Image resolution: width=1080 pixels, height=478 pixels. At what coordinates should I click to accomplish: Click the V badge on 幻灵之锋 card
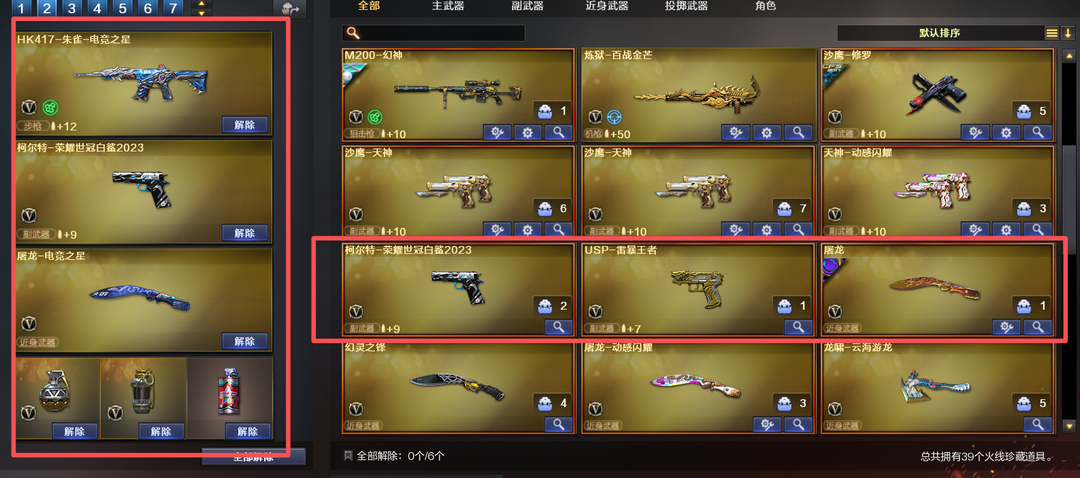coord(355,408)
